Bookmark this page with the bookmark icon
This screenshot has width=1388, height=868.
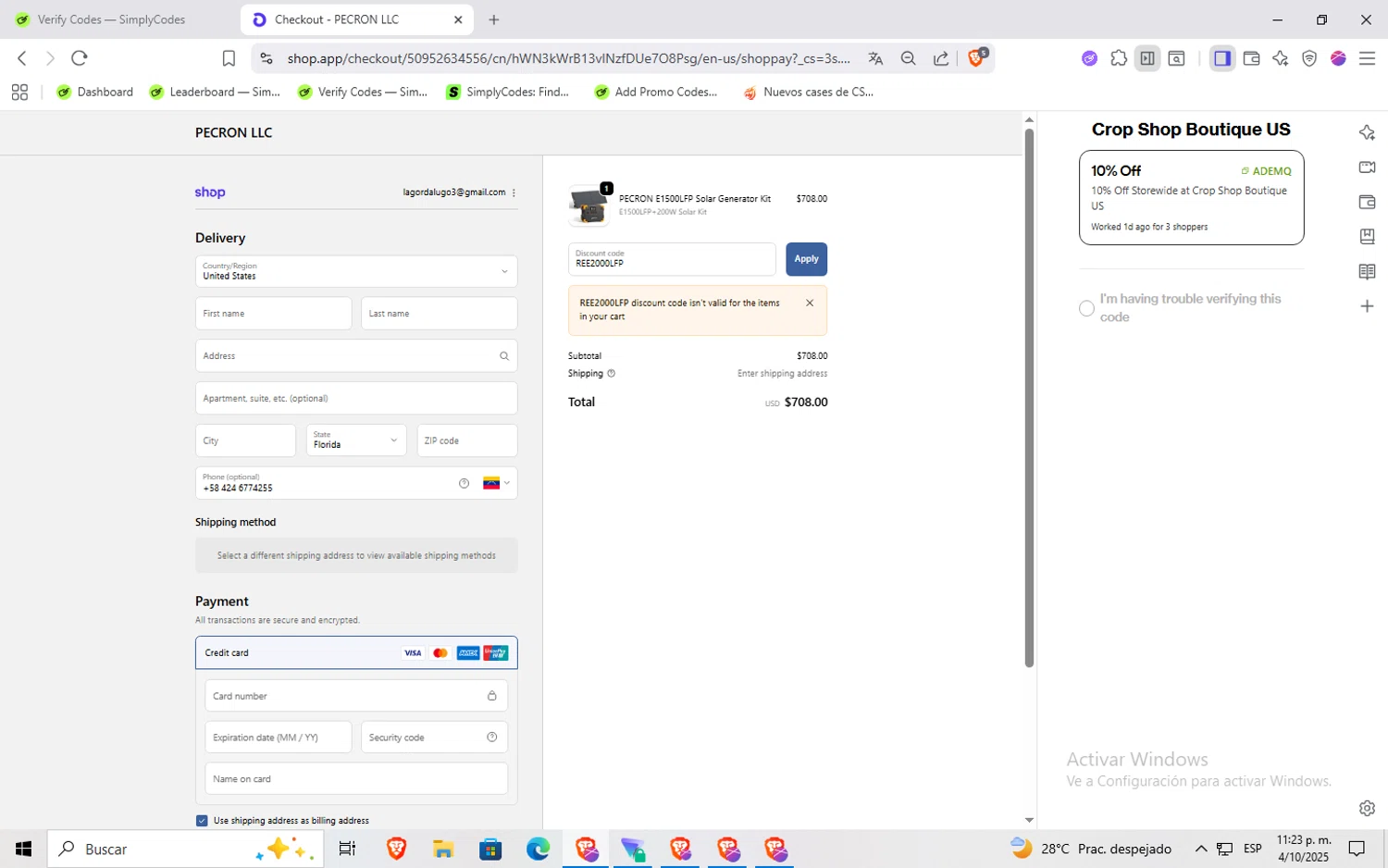(x=229, y=58)
